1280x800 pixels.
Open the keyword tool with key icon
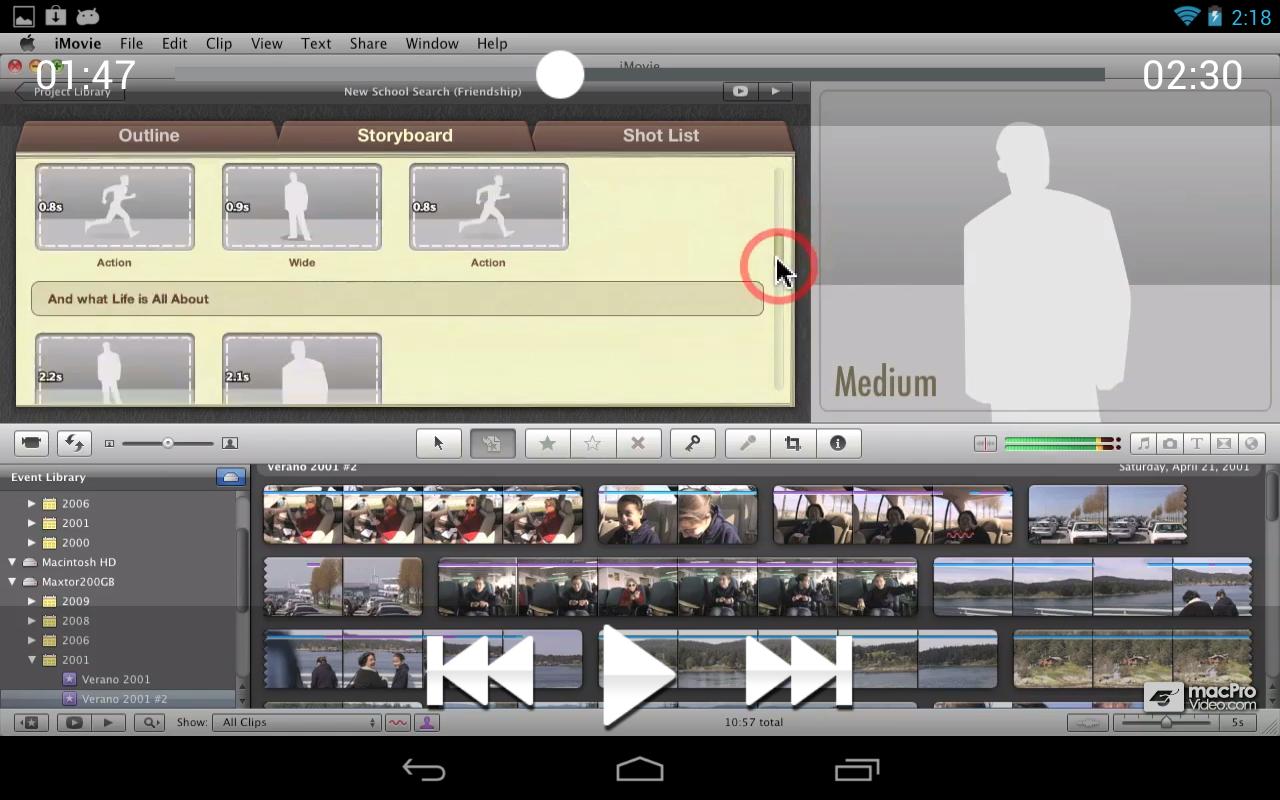(692, 443)
